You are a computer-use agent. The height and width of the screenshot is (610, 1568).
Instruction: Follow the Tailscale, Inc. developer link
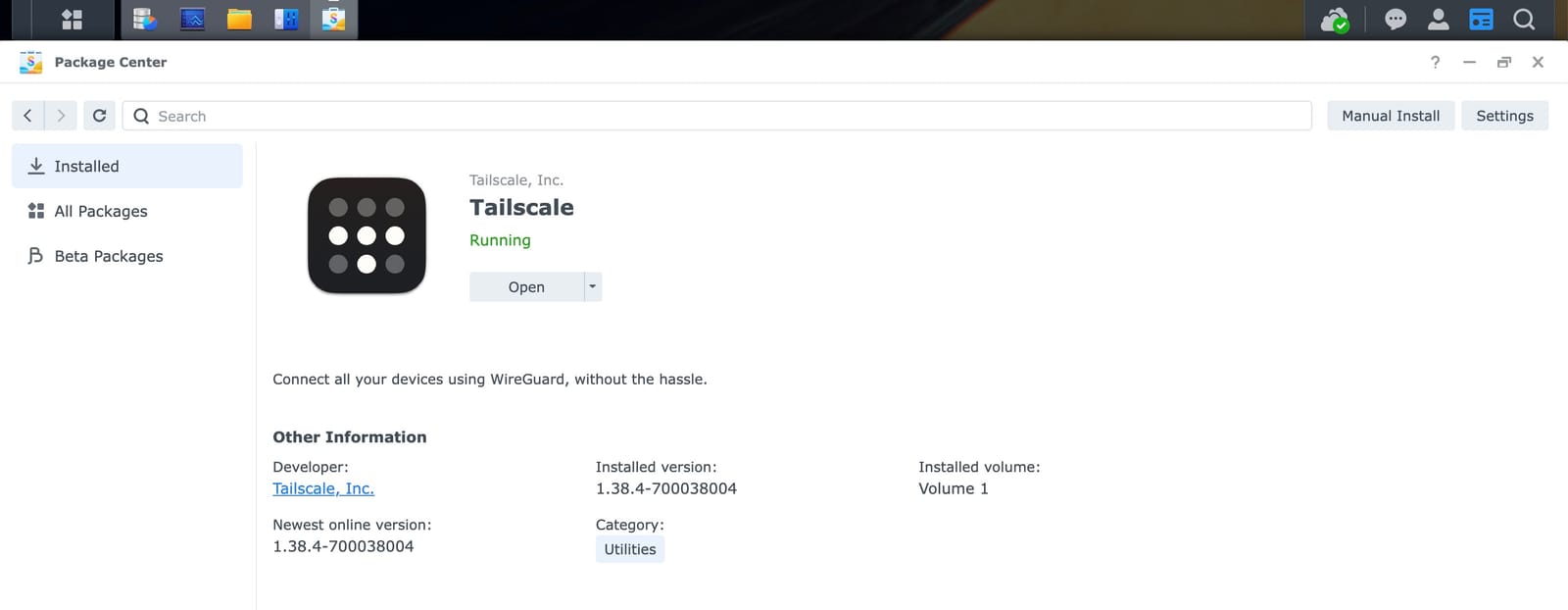[x=323, y=488]
